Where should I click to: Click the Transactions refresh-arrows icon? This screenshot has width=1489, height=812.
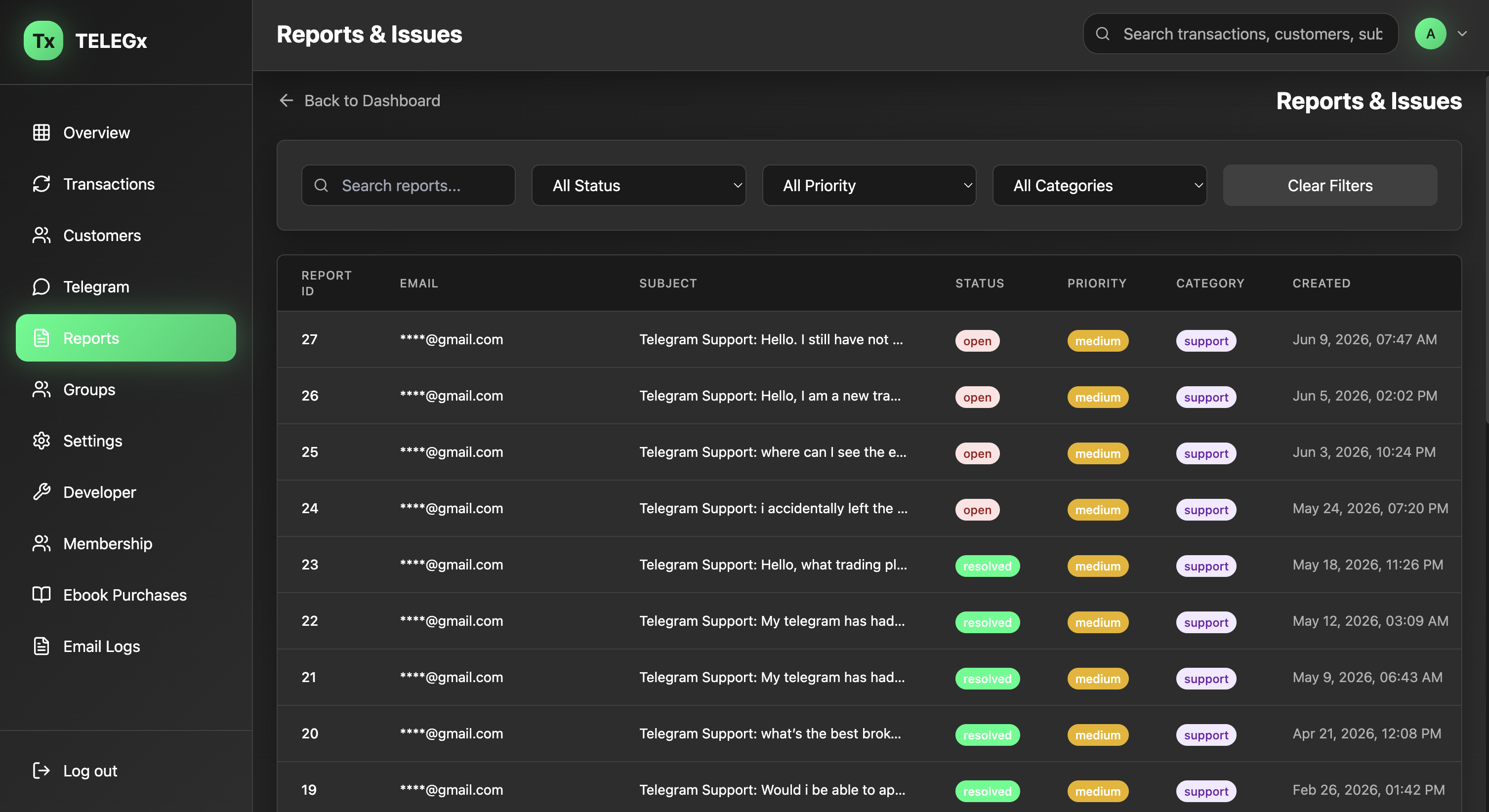coord(41,184)
